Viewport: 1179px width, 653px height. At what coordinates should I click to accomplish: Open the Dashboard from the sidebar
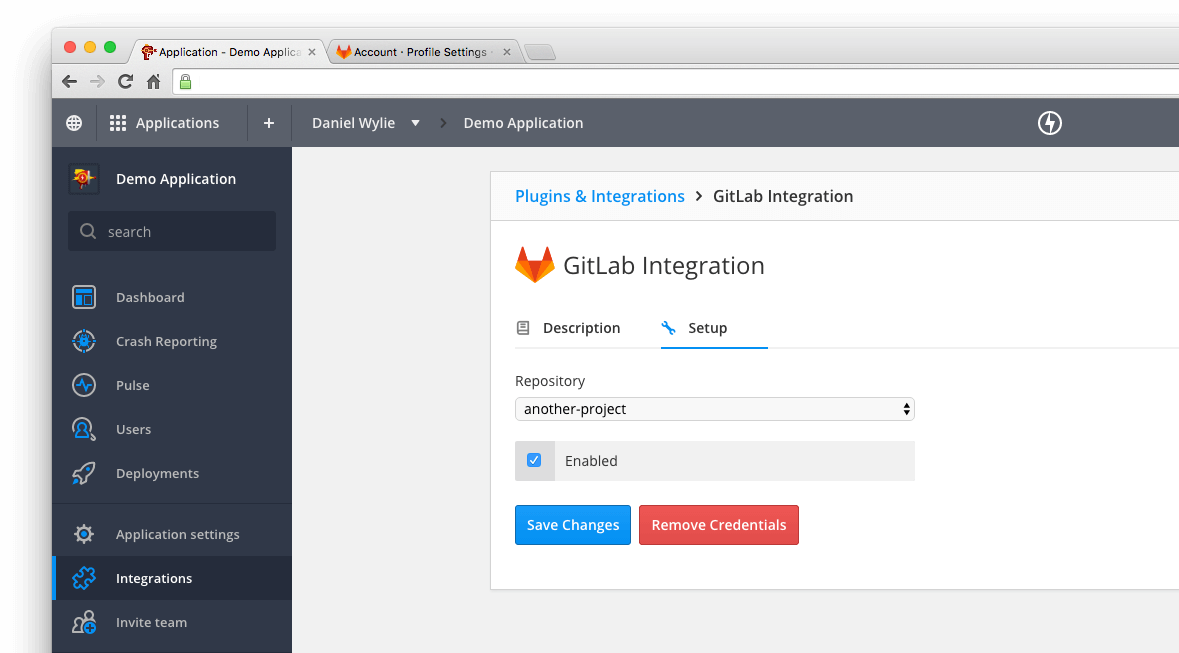click(x=150, y=297)
